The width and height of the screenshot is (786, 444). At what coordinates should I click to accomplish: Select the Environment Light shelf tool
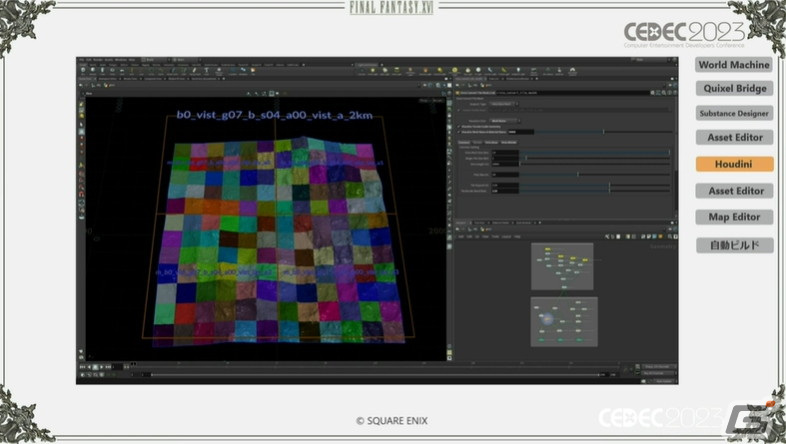tap(455, 71)
